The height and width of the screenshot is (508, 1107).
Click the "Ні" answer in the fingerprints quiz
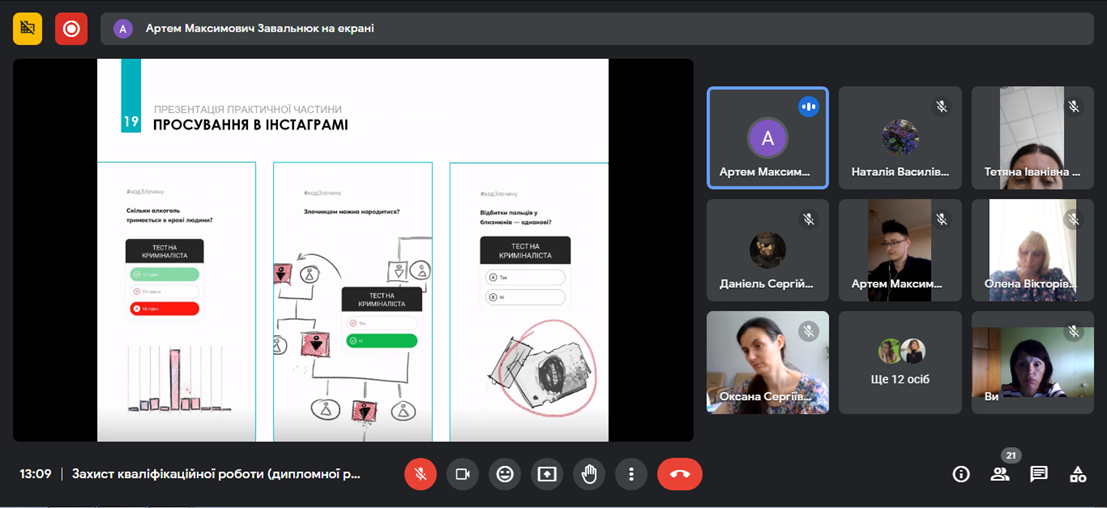pyautogui.click(x=526, y=297)
